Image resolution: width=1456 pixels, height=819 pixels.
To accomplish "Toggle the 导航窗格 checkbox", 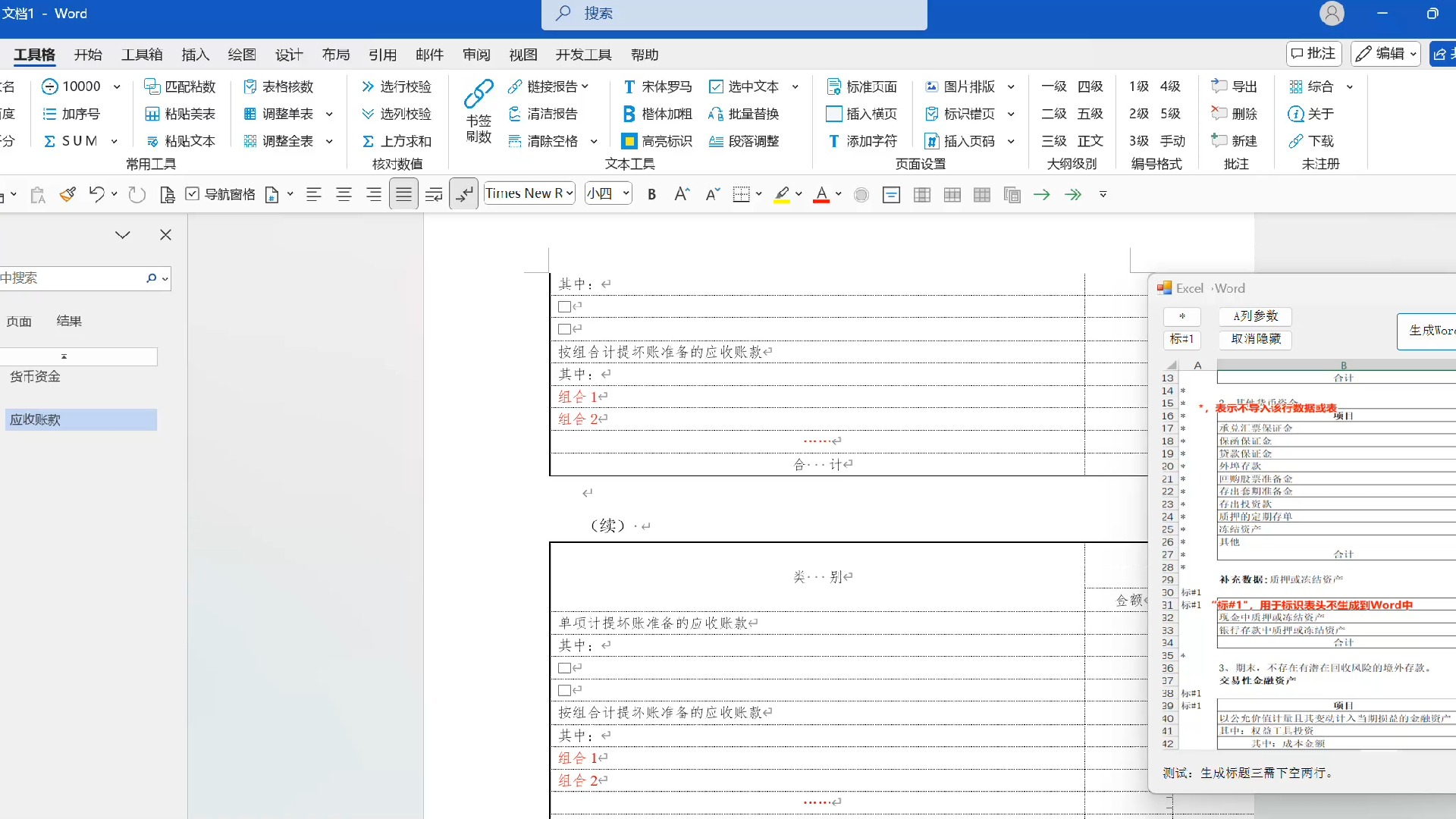I will click(x=193, y=194).
